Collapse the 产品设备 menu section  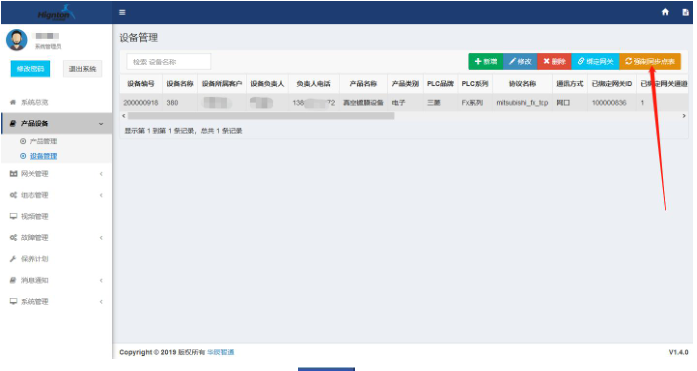click(x=56, y=124)
